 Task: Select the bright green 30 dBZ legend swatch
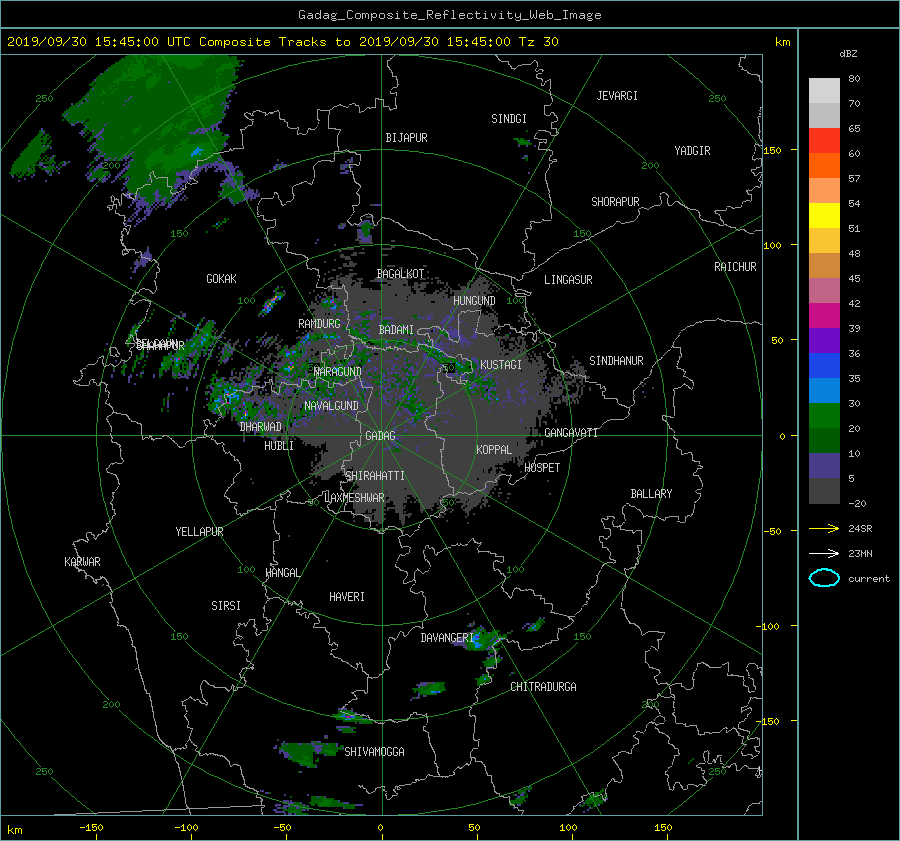(x=824, y=416)
